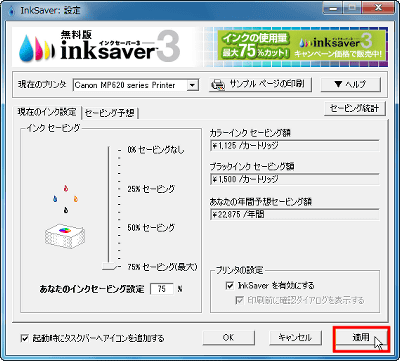
Task: Click the InkSaver droplet icon in title bar
Action: 12,10
